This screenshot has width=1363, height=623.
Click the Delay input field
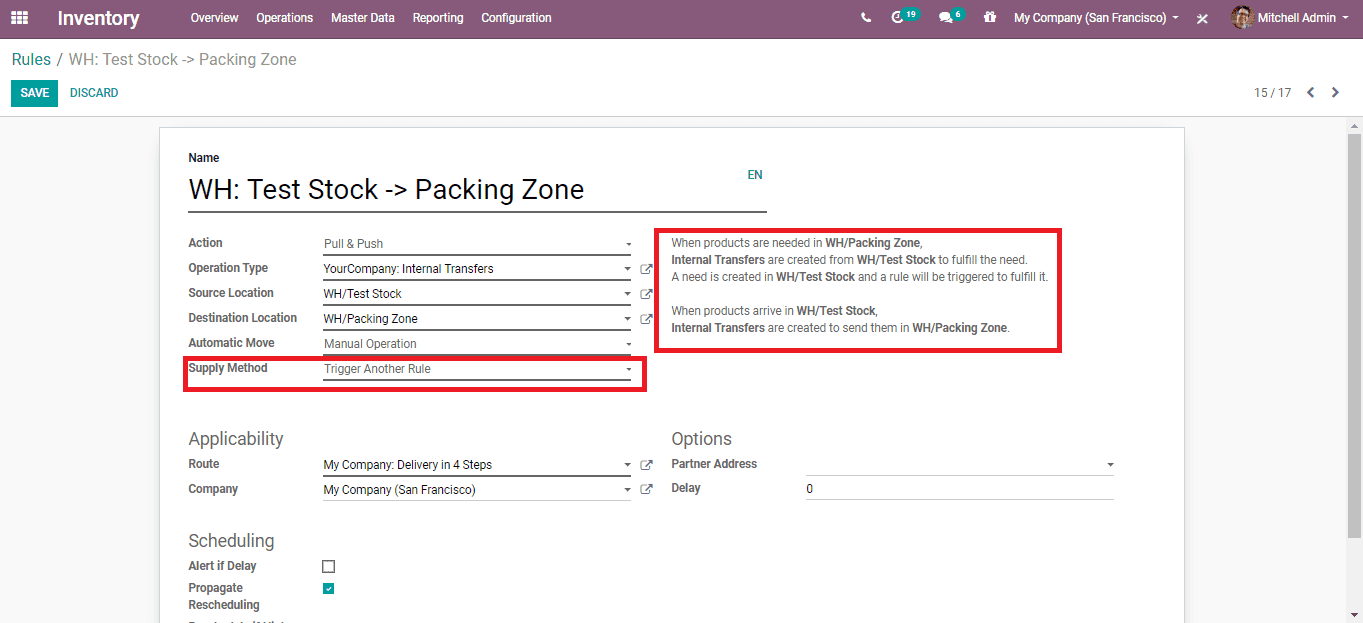click(x=960, y=489)
